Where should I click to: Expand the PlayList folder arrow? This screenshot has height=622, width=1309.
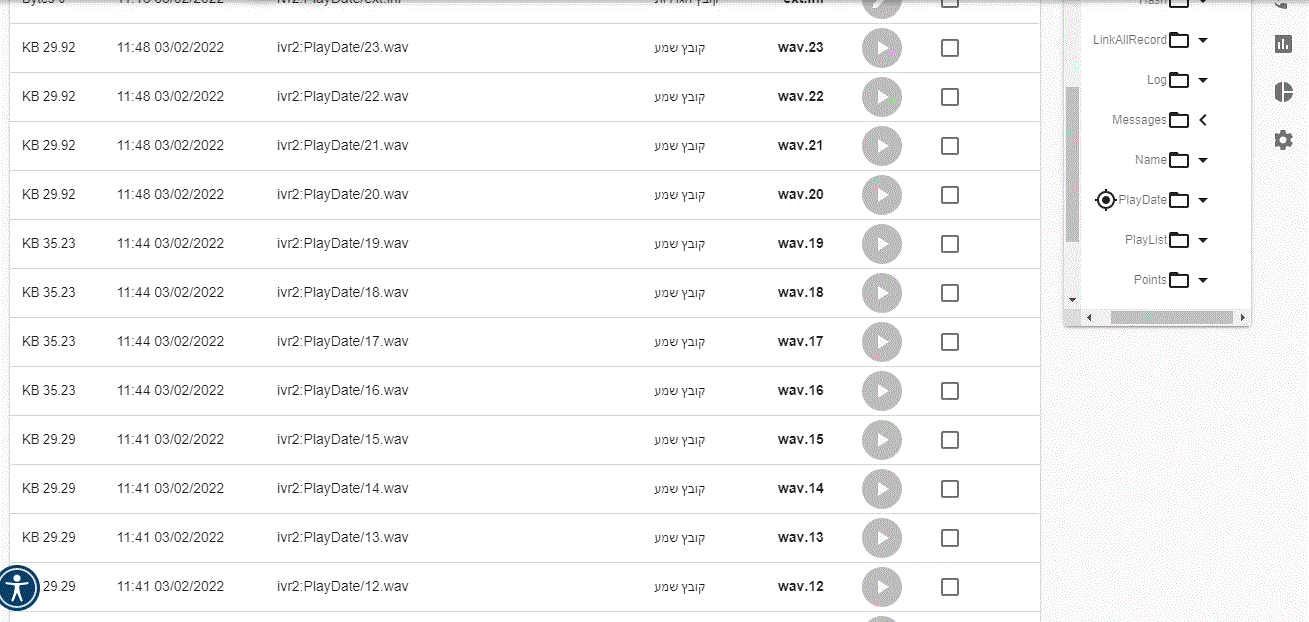[1203, 241]
